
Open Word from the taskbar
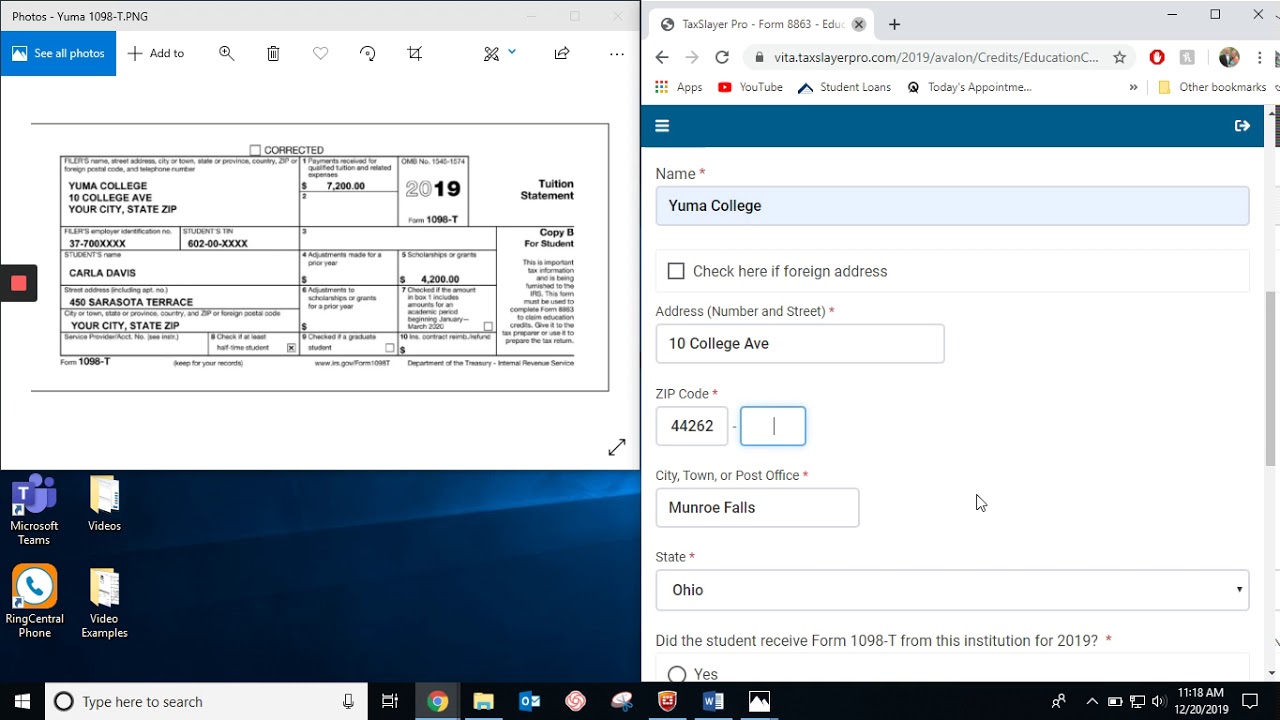coord(713,701)
